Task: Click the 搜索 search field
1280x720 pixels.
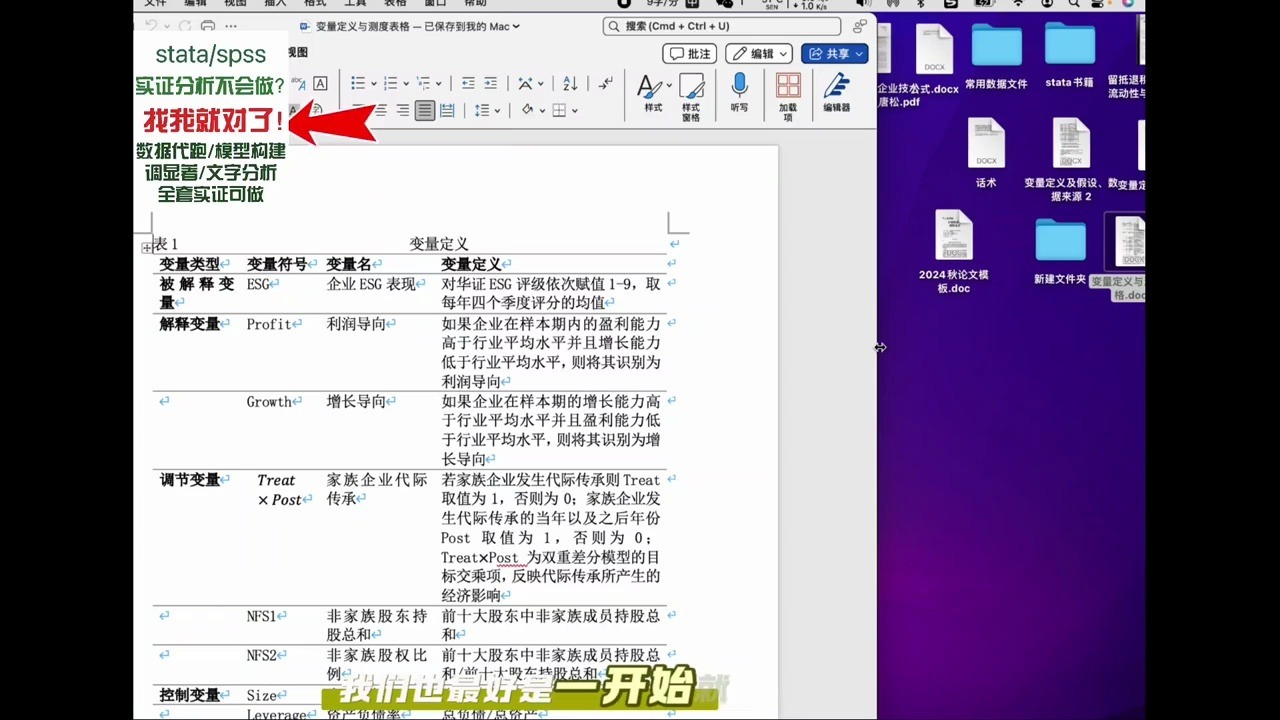Action: [723, 26]
